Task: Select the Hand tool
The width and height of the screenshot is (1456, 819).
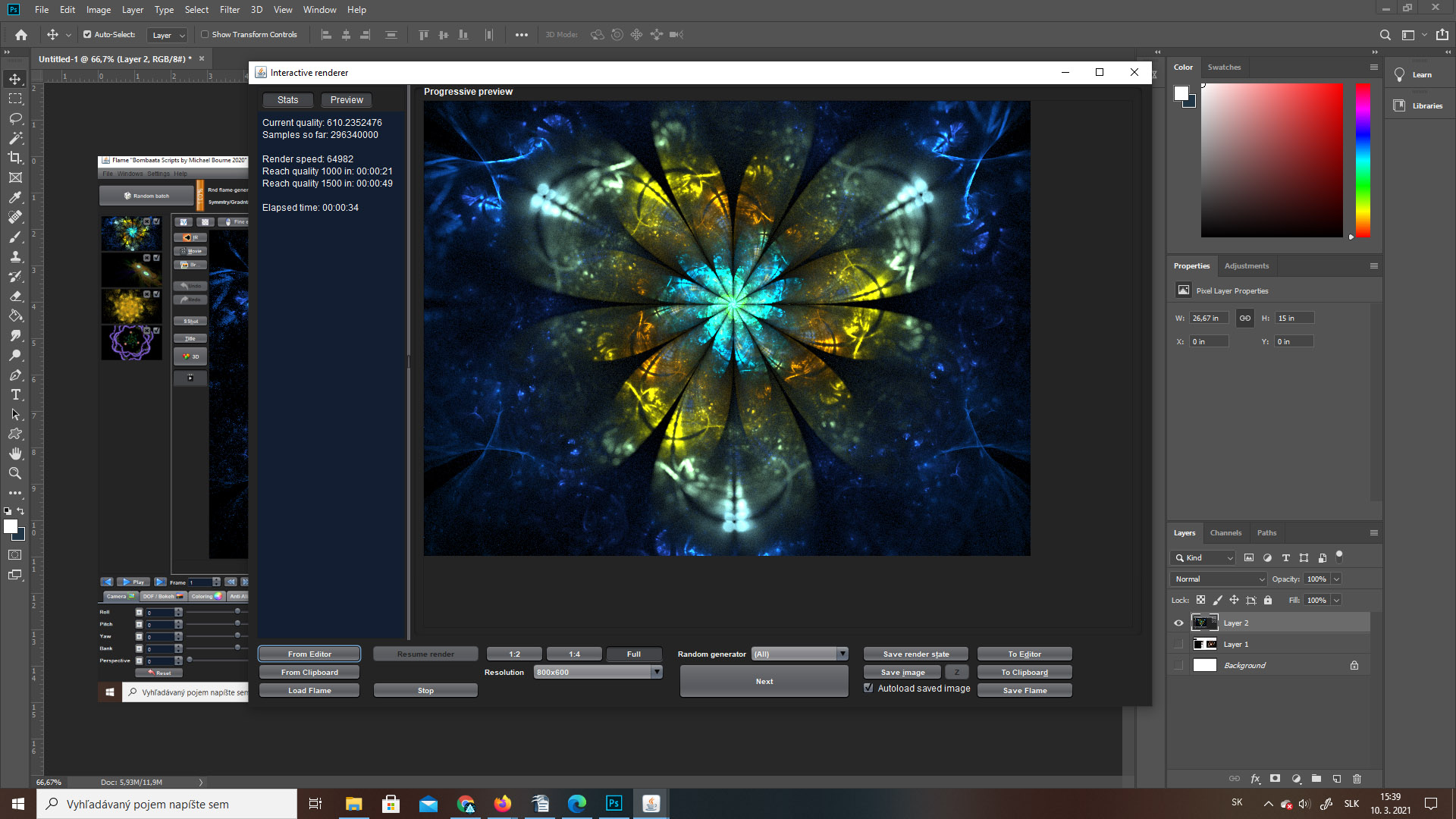Action: point(15,453)
